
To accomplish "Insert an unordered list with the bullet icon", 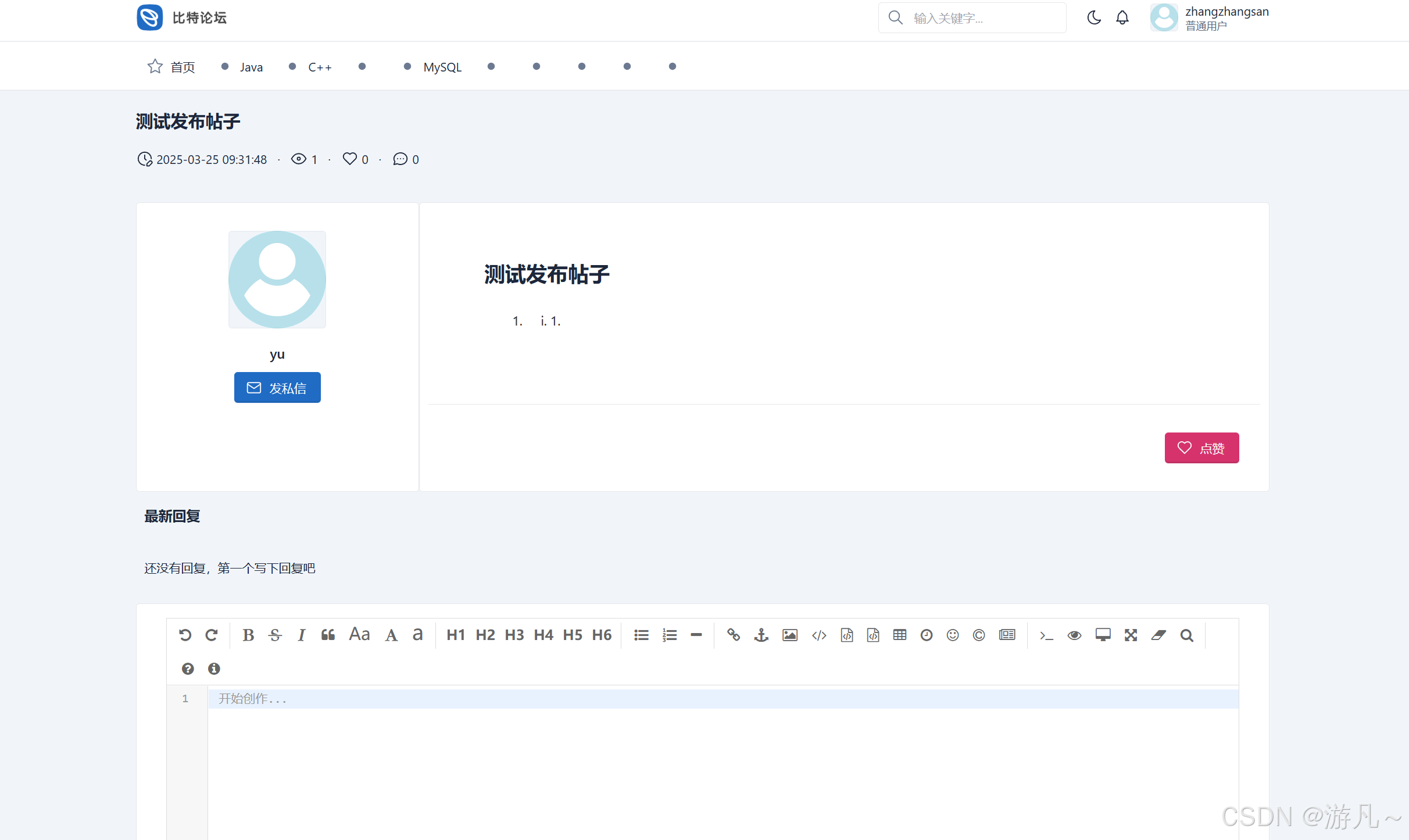I will tap(641, 635).
